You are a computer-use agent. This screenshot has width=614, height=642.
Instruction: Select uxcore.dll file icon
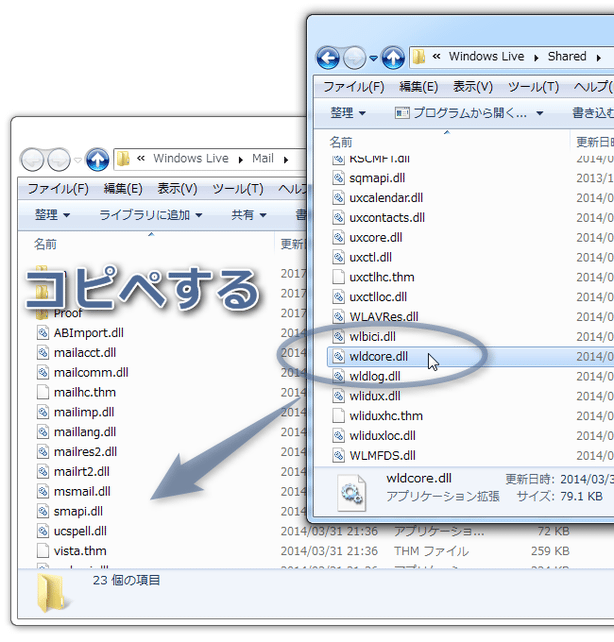coord(338,237)
